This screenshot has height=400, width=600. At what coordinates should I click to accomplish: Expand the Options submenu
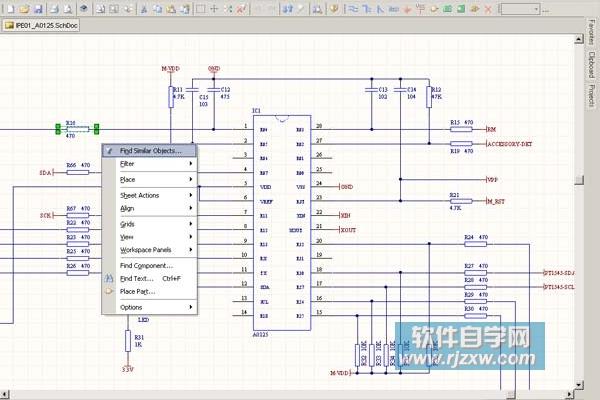click(150, 307)
